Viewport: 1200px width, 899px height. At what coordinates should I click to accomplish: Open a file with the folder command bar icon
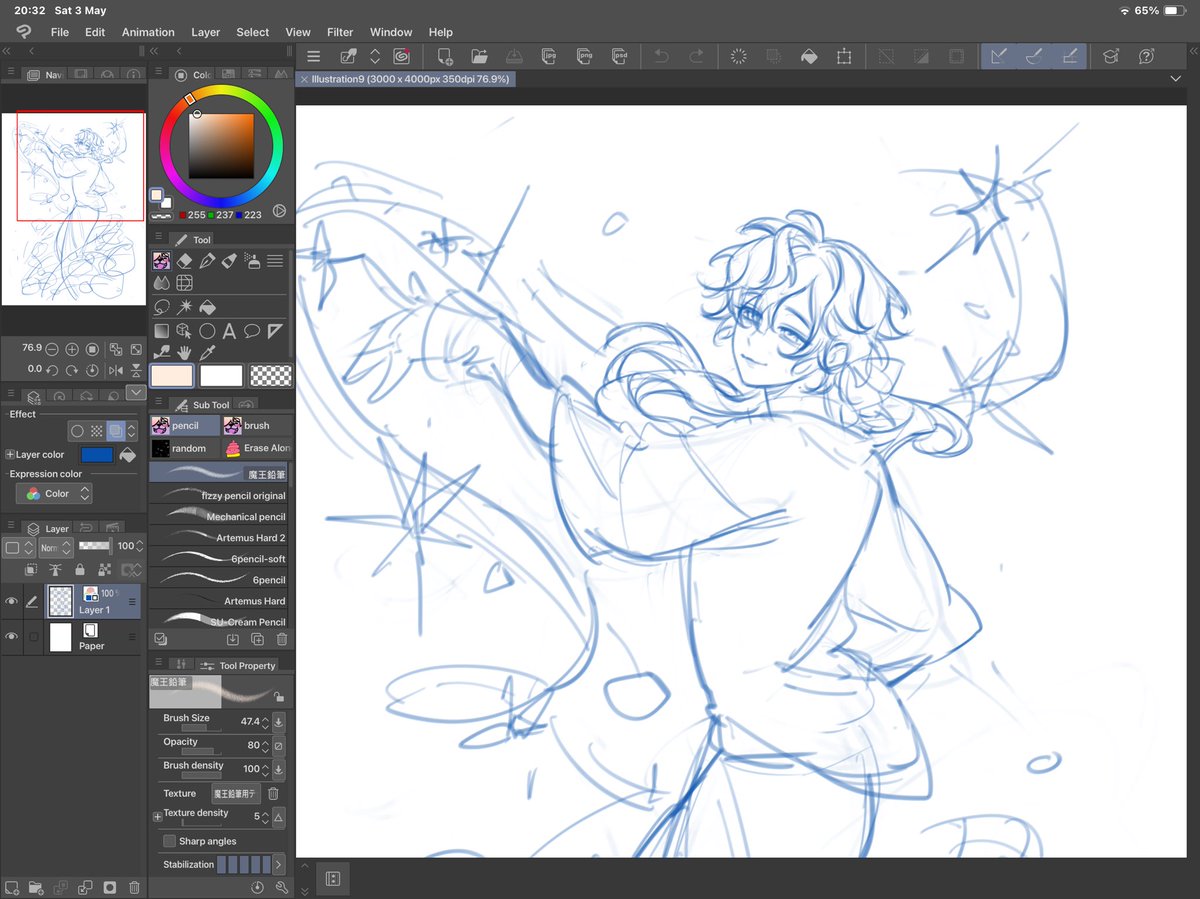pos(479,57)
